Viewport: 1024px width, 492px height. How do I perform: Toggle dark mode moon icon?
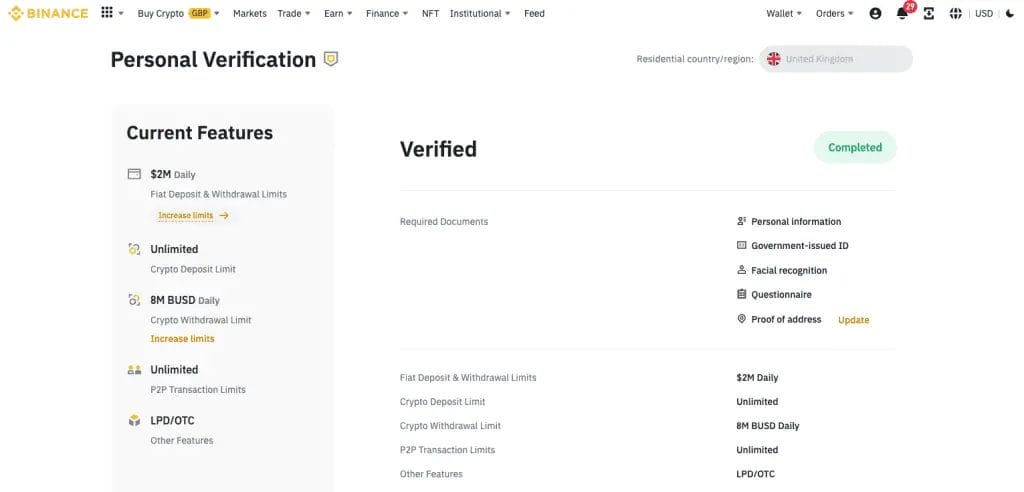[x=1010, y=13]
